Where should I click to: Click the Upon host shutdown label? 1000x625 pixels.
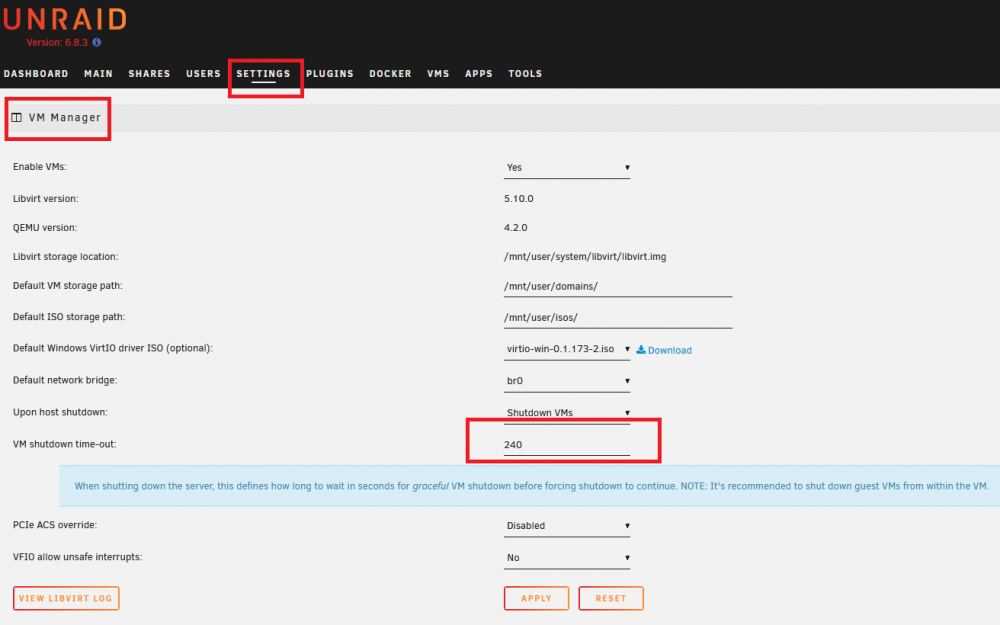(60, 412)
